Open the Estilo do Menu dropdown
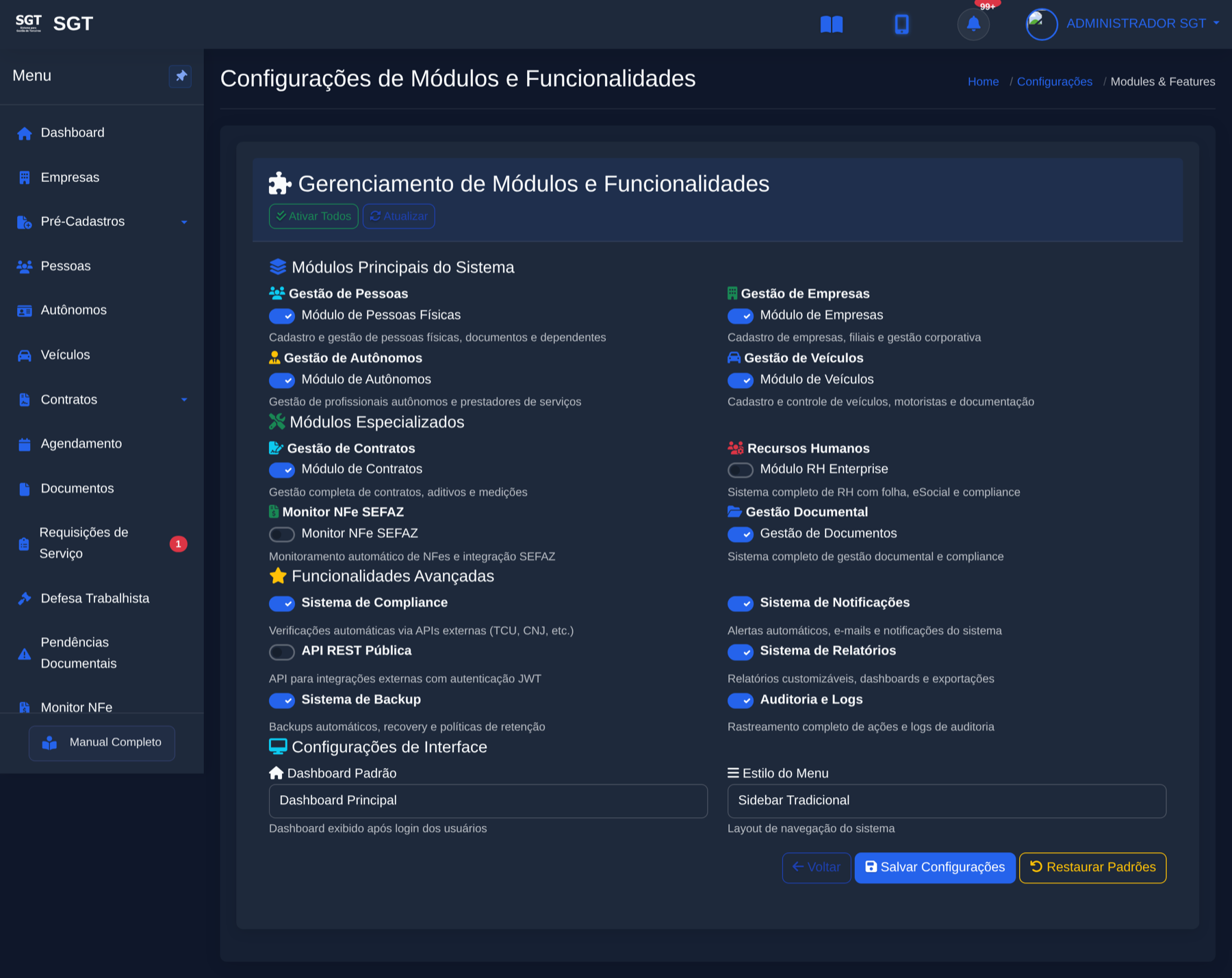The width and height of the screenshot is (1232, 978). pyautogui.click(x=947, y=801)
